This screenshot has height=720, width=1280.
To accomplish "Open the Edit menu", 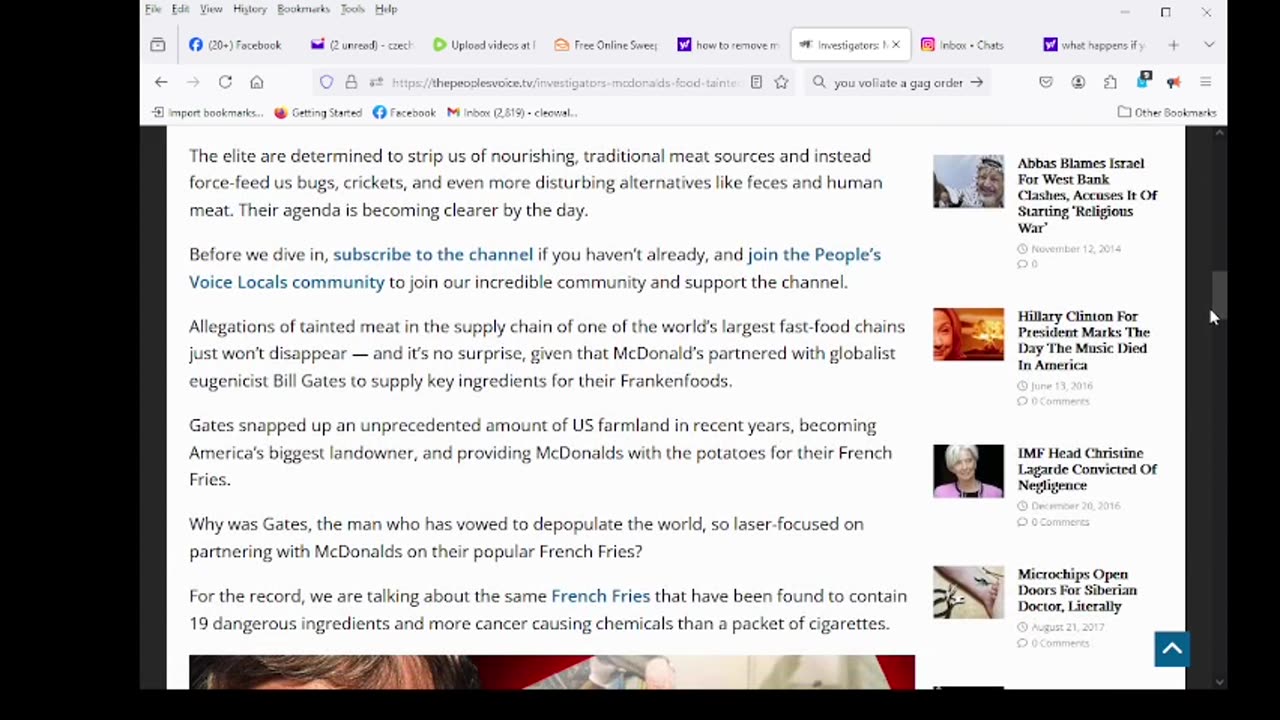I will 180,9.
